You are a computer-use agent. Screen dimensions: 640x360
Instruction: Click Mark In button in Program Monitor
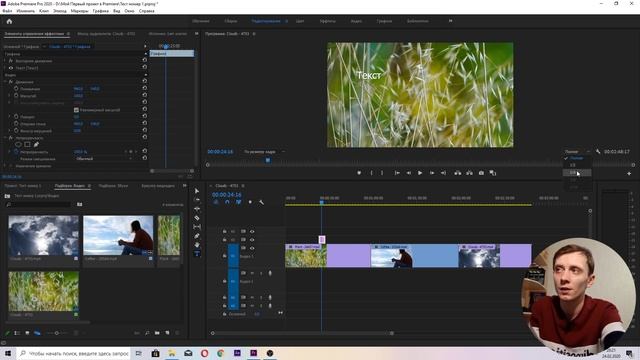click(x=371, y=173)
